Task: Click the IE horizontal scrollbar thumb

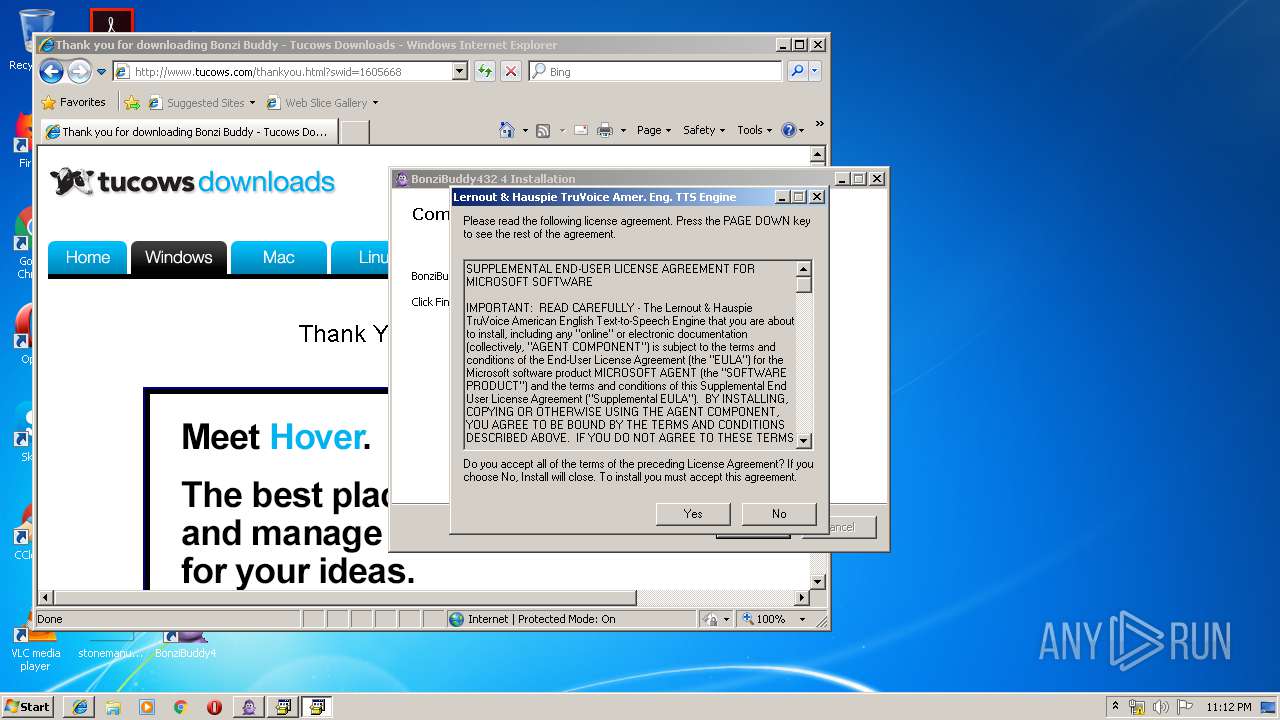Action: pos(344,597)
